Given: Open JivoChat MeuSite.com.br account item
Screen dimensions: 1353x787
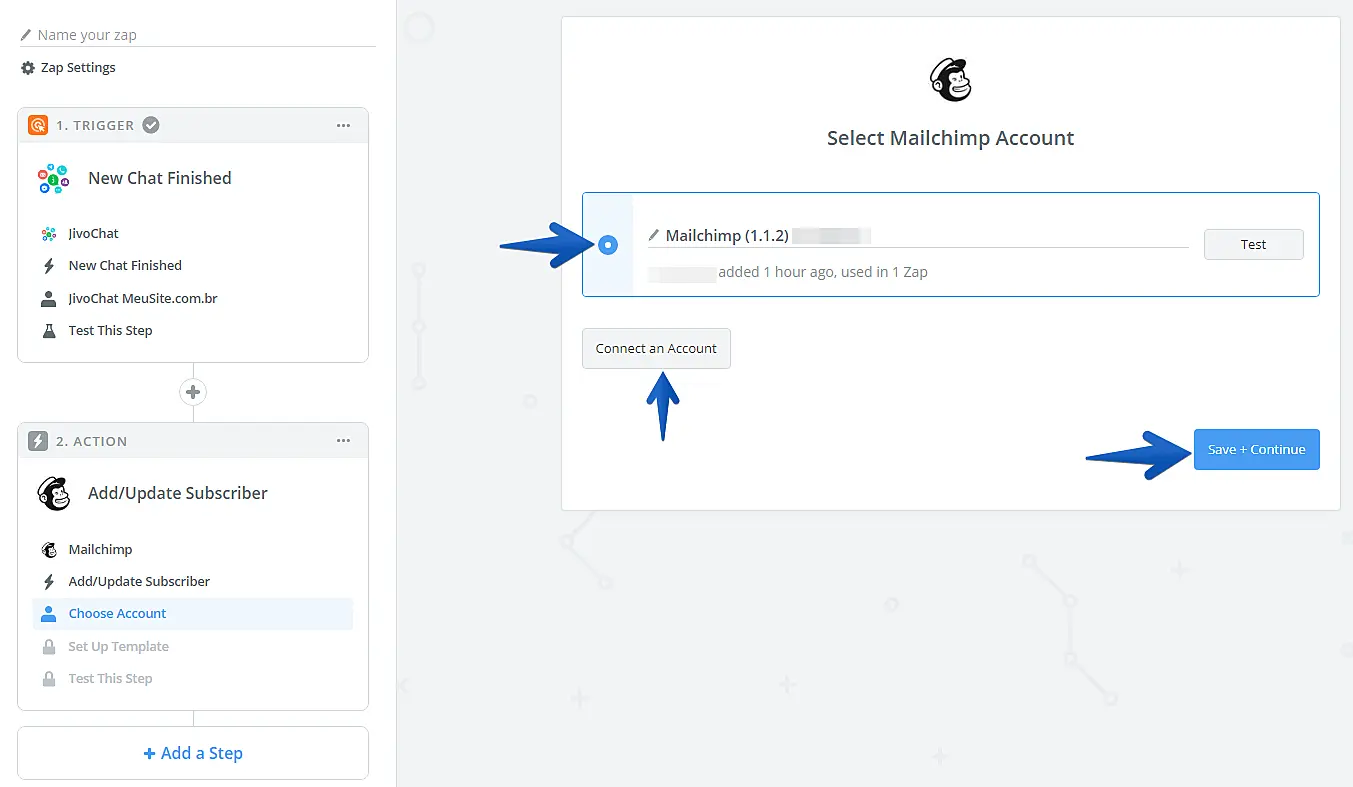Looking at the screenshot, I should click(x=142, y=299).
